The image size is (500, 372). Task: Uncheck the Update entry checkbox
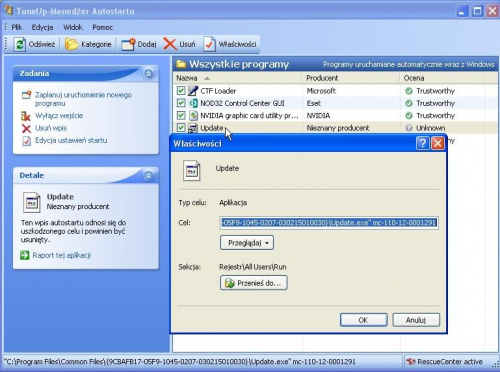click(x=181, y=128)
